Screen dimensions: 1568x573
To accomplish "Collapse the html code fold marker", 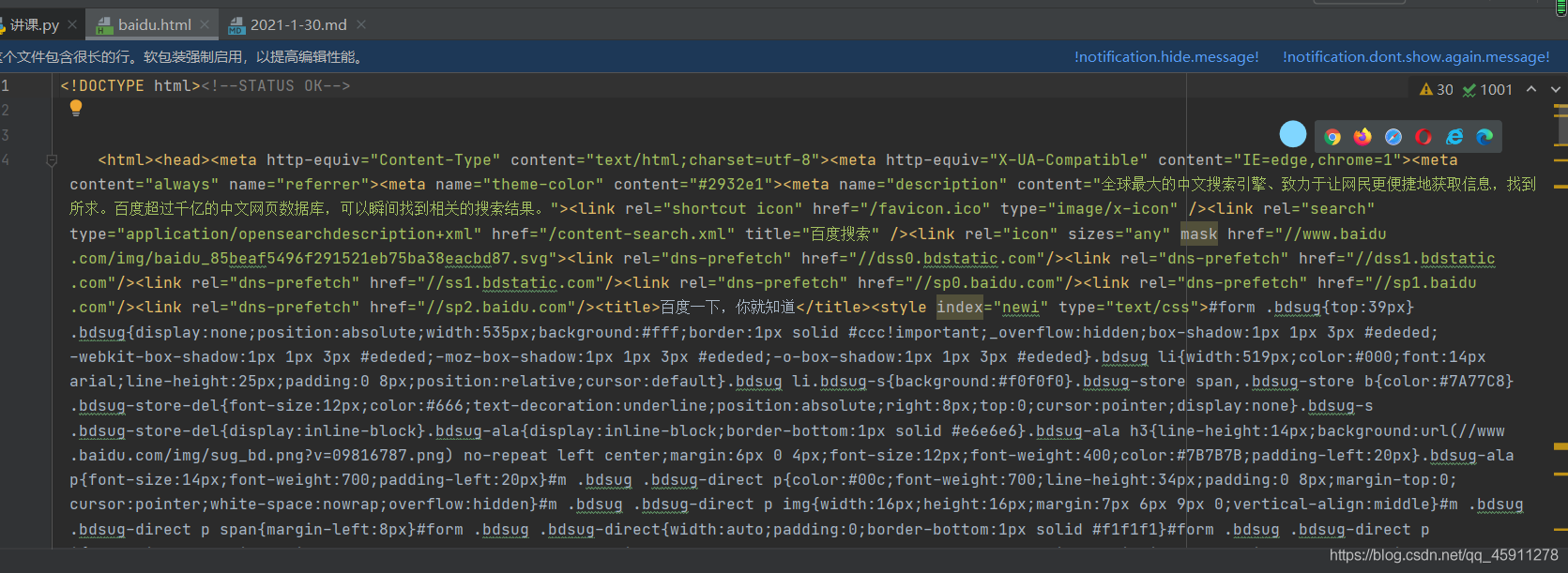I will (52, 160).
